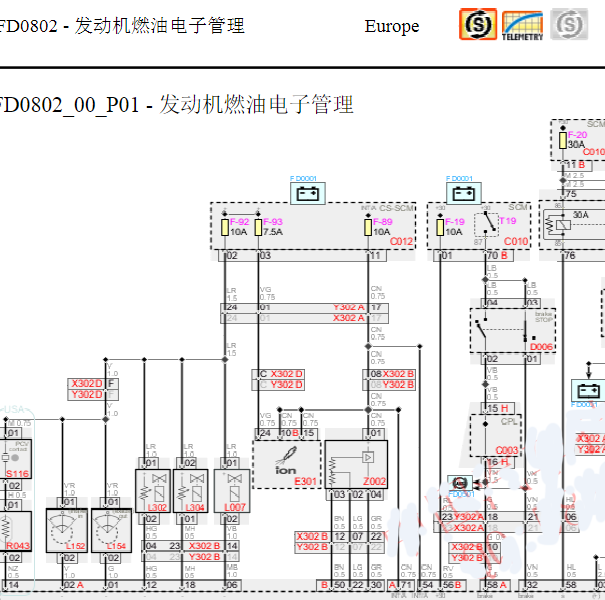The image size is (605, 600).
Task: Click battery icon above SCM F-19 box
Action: tap(463, 193)
